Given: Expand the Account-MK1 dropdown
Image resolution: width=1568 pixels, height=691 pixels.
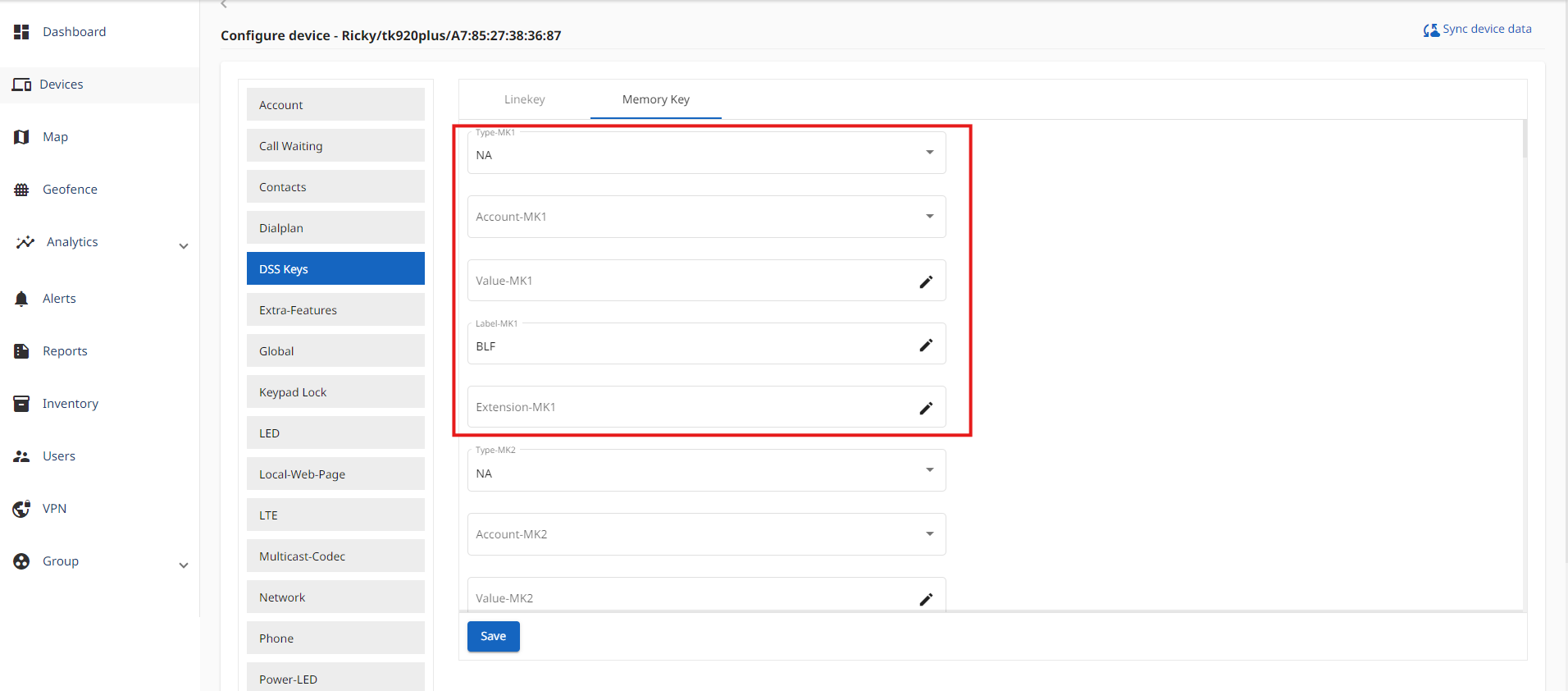Looking at the screenshot, I should 929,217.
